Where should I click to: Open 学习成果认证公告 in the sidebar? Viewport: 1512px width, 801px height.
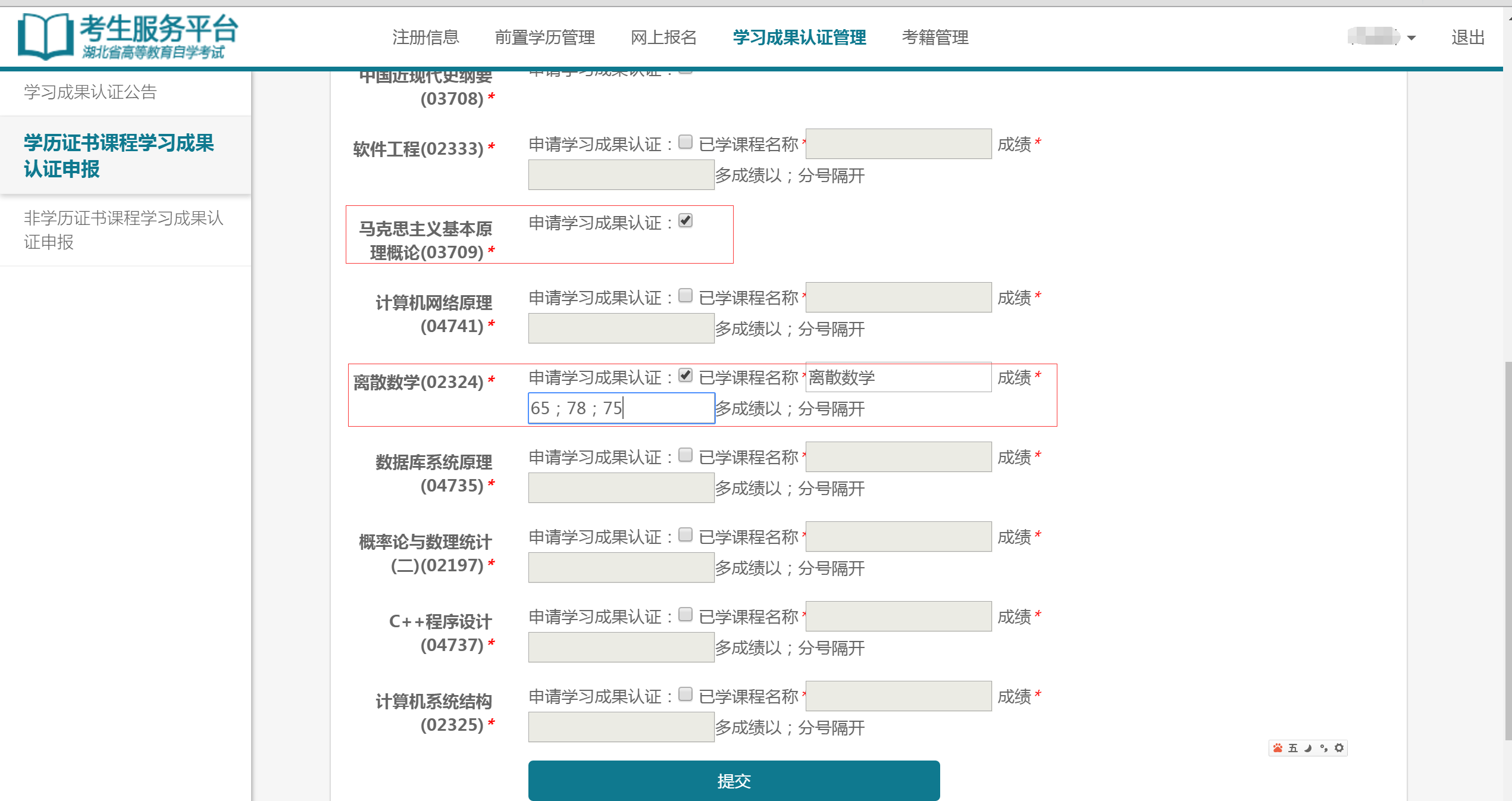coord(89,92)
